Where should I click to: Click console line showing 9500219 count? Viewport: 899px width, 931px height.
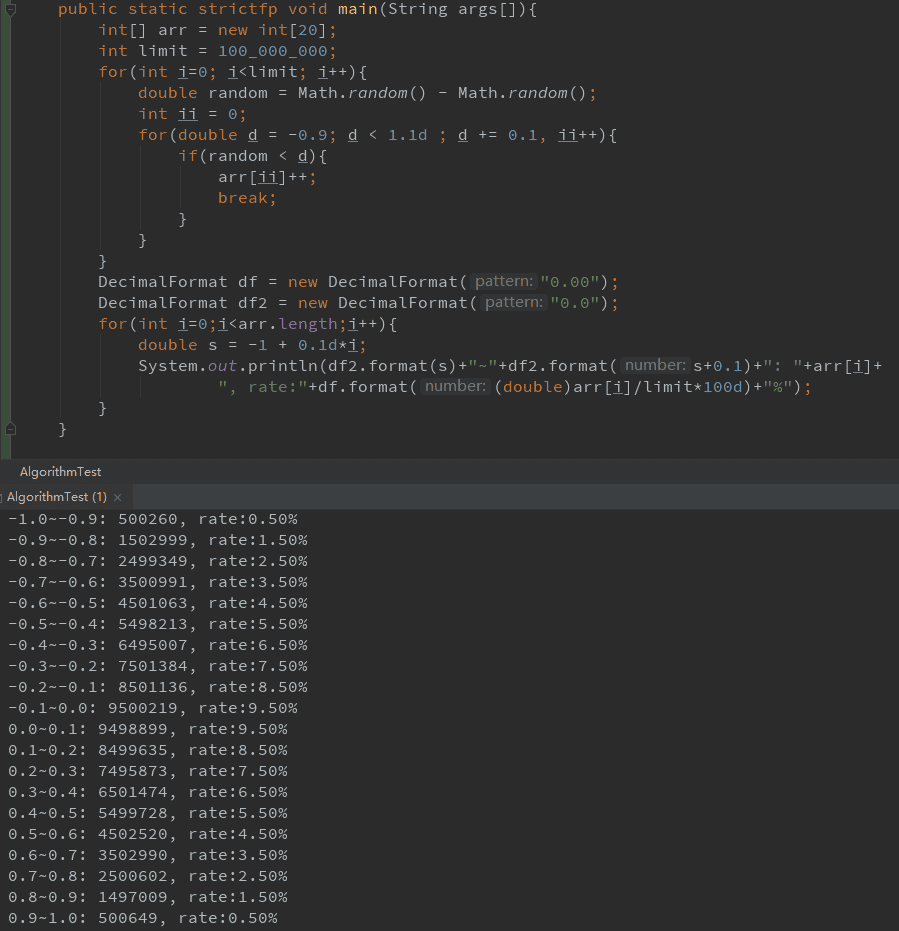[152, 708]
